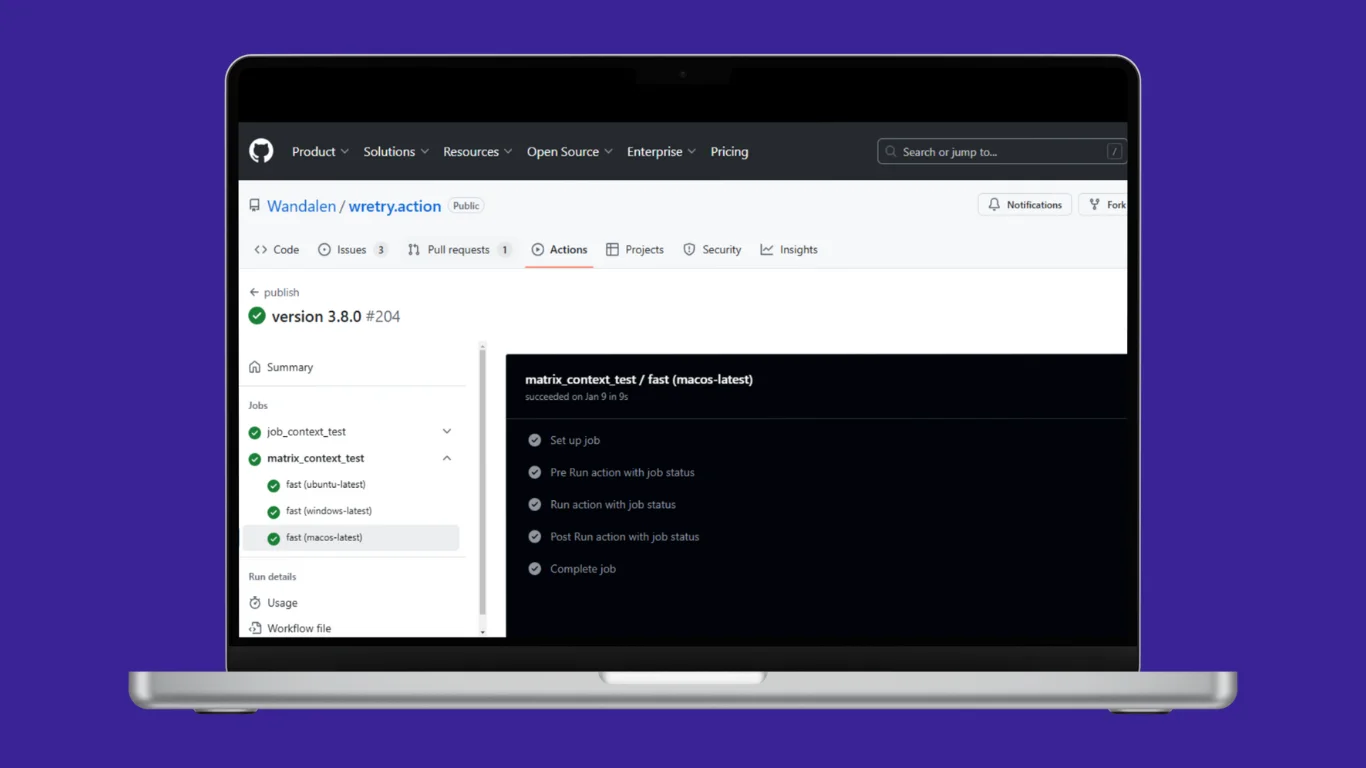Click the green check beside job_context_test
This screenshot has width=1366, height=768.
coord(254,432)
